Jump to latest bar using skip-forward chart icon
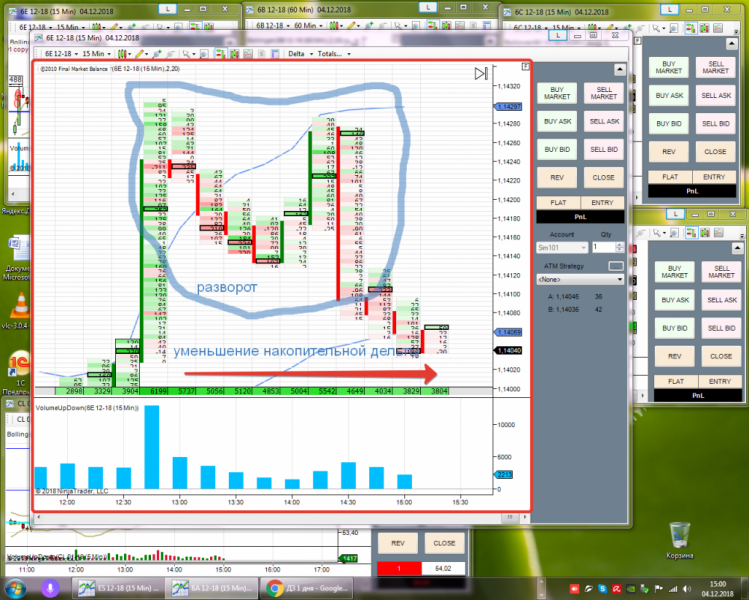 click(x=481, y=74)
